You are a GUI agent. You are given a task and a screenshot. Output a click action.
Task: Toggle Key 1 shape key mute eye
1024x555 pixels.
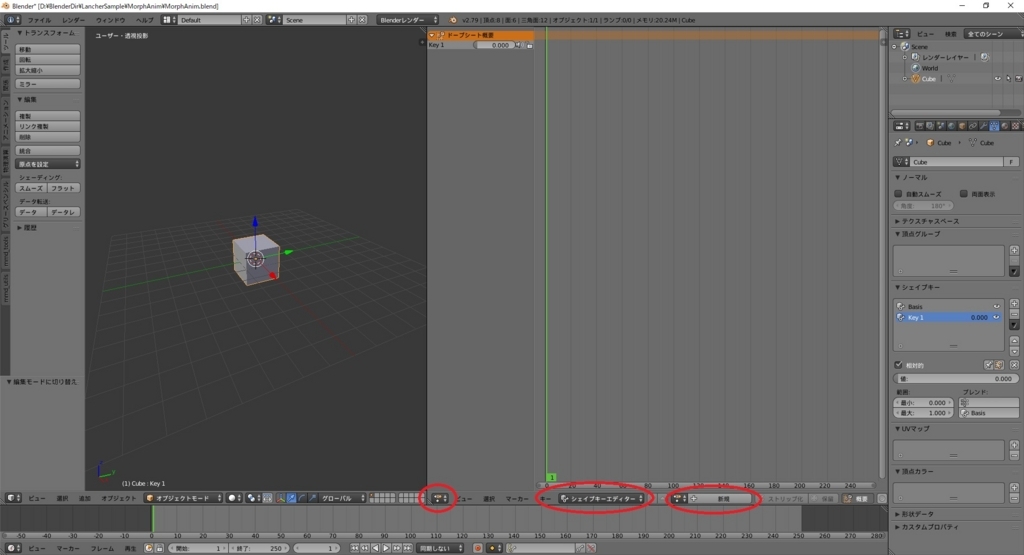coord(997,317)
